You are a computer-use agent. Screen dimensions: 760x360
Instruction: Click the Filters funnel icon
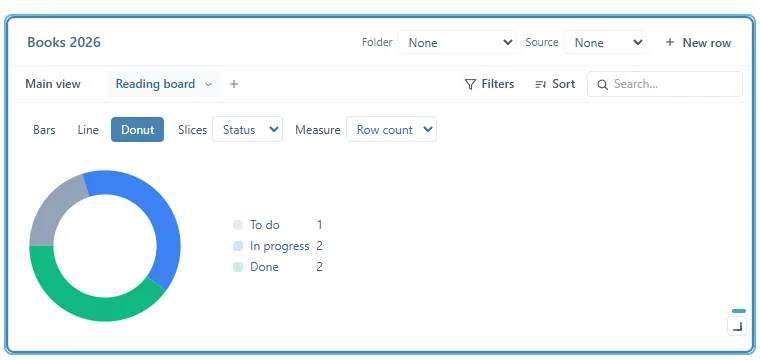coord(470,84)
